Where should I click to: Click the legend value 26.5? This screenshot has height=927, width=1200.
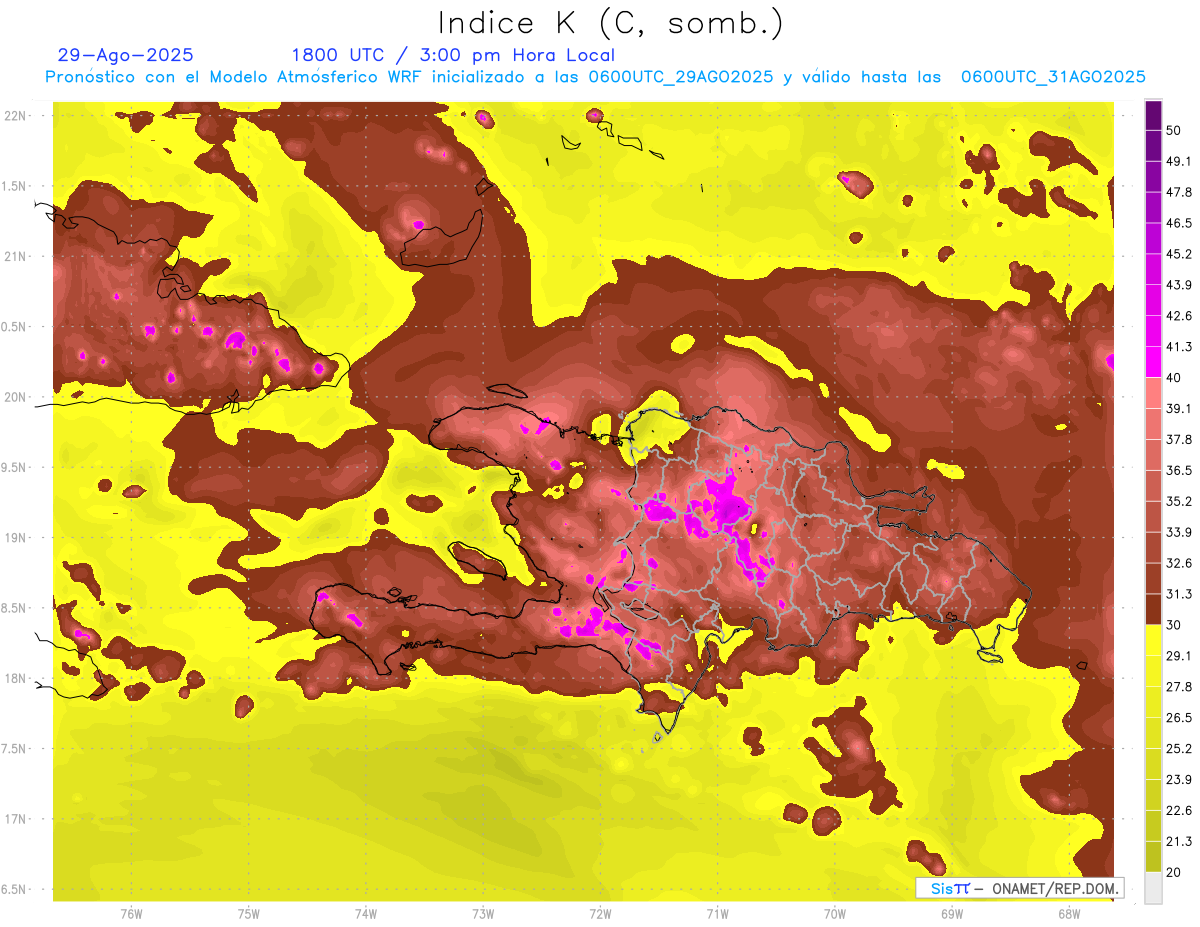(1179, 718)
